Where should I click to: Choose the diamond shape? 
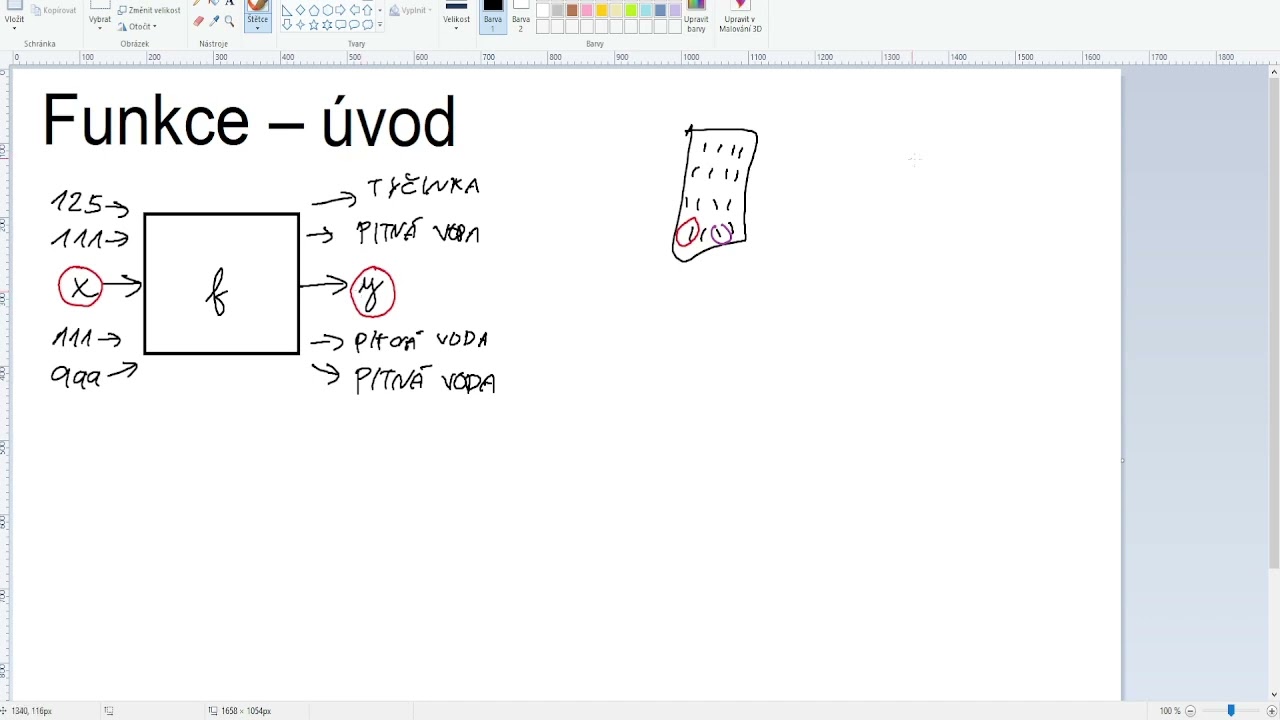click(x=300, y=10)
